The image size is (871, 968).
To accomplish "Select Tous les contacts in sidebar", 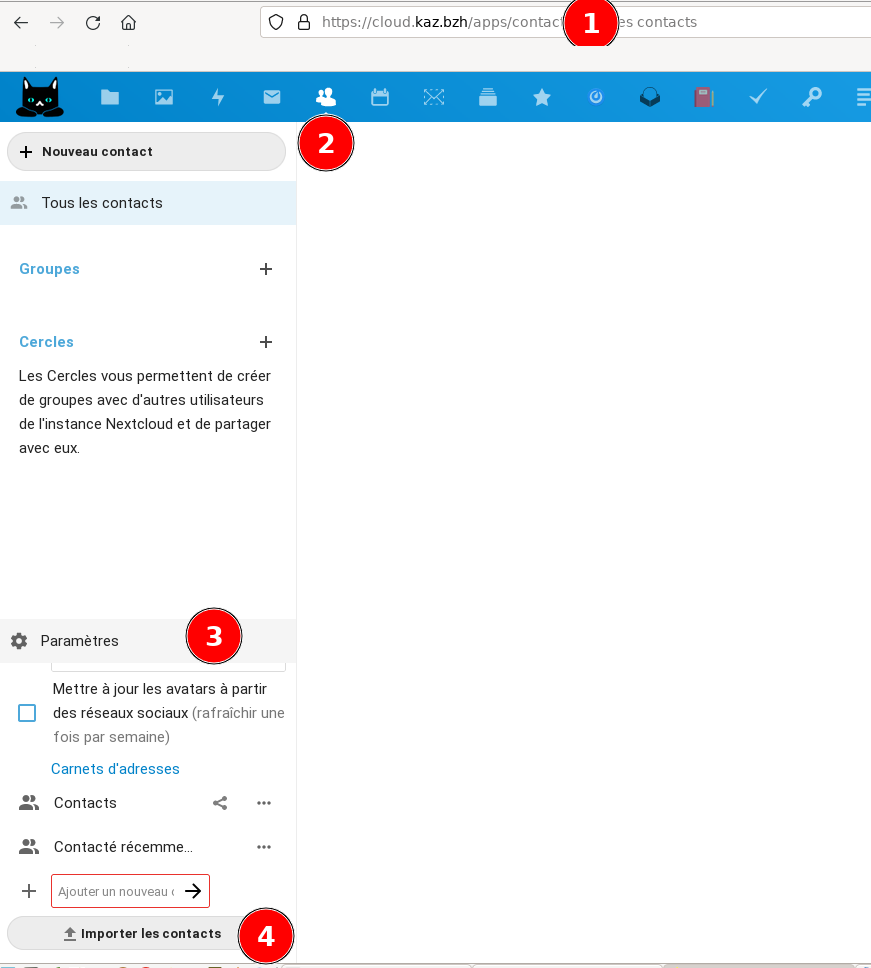I will click(x=102, y=203).
